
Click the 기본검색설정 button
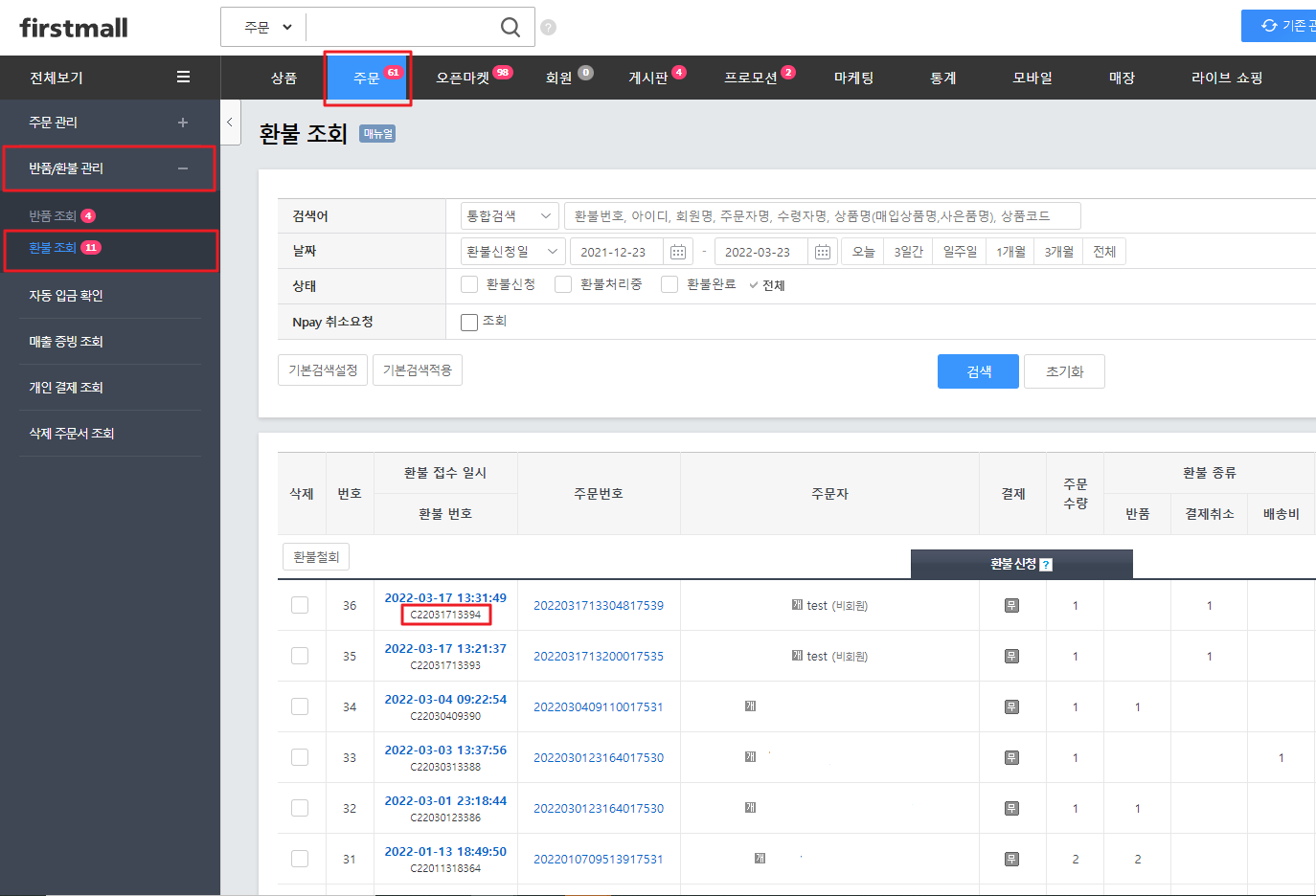[323, 370]
